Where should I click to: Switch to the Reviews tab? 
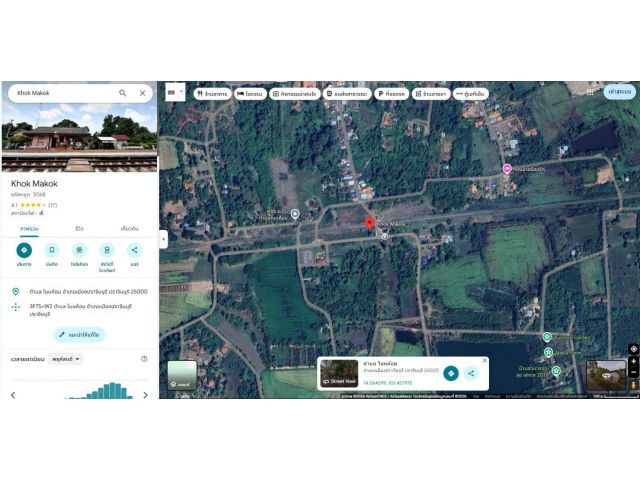pos(79,229)
